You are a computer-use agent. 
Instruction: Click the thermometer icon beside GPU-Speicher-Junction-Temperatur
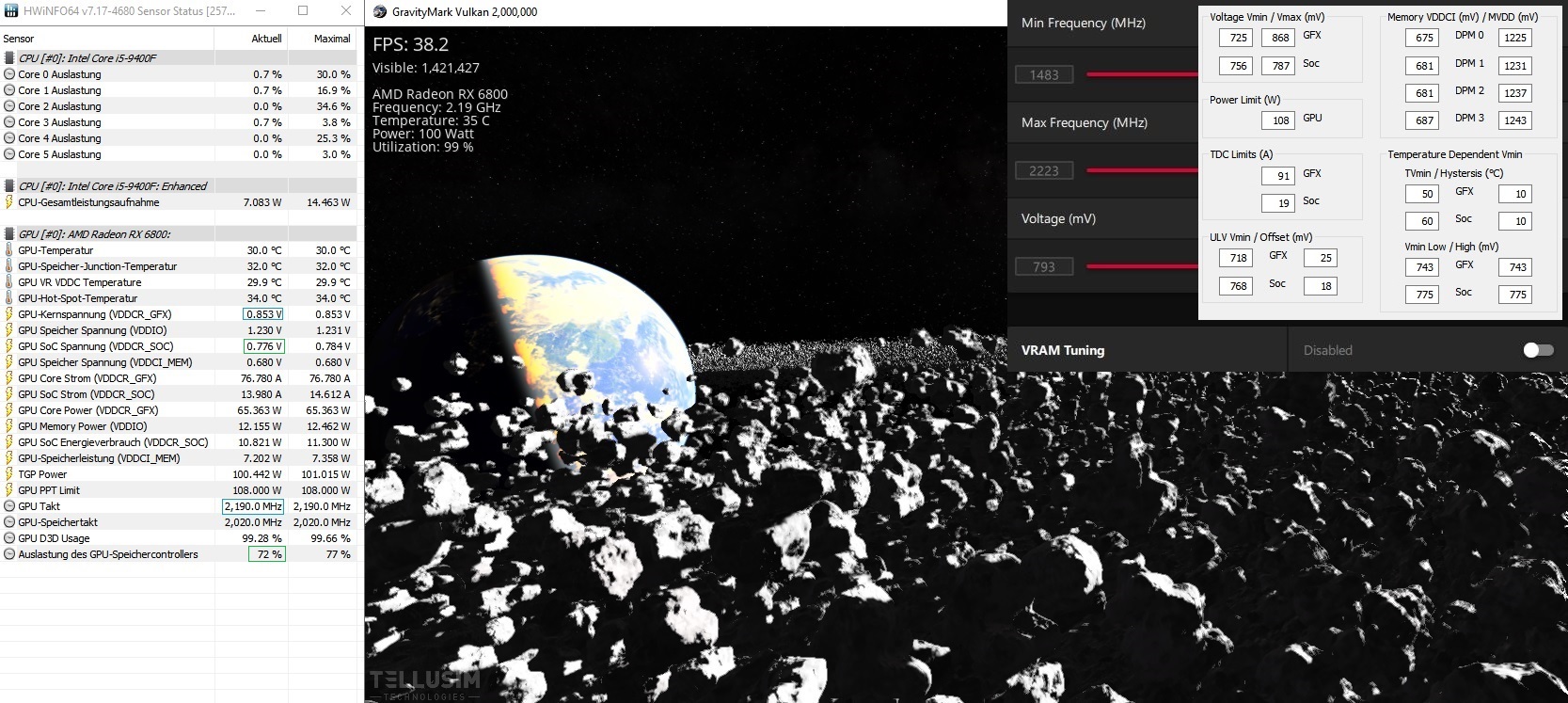9,266
